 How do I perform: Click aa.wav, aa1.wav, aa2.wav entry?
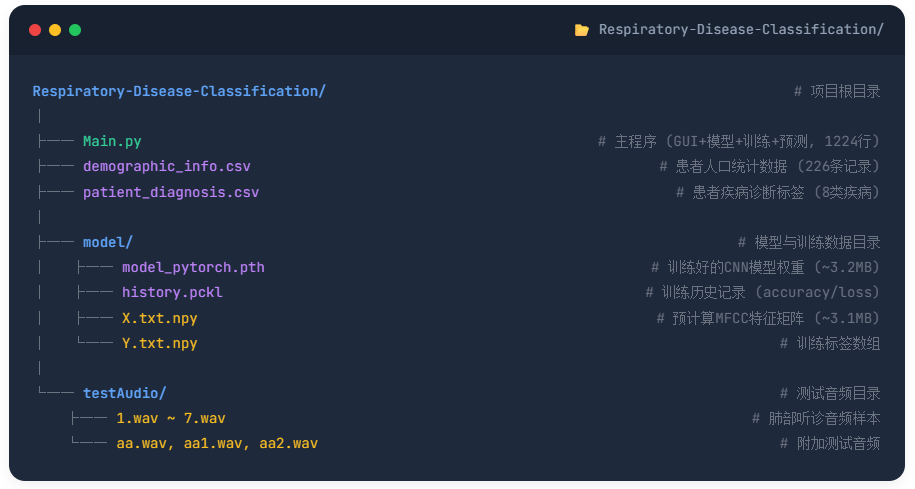[217, 443]
